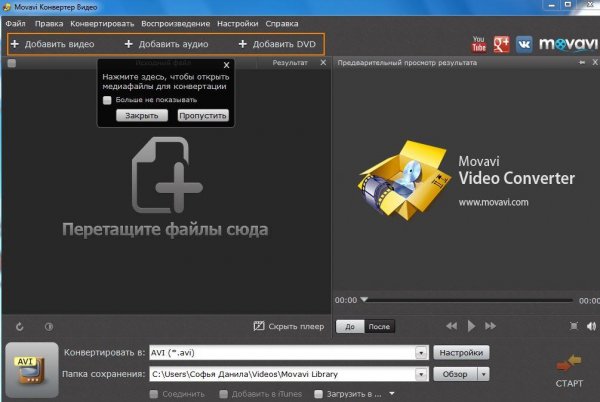This screenshot has width=600, height=402.
Task: Click the Пропустить button in tooltip
Action: coord(203,116)
